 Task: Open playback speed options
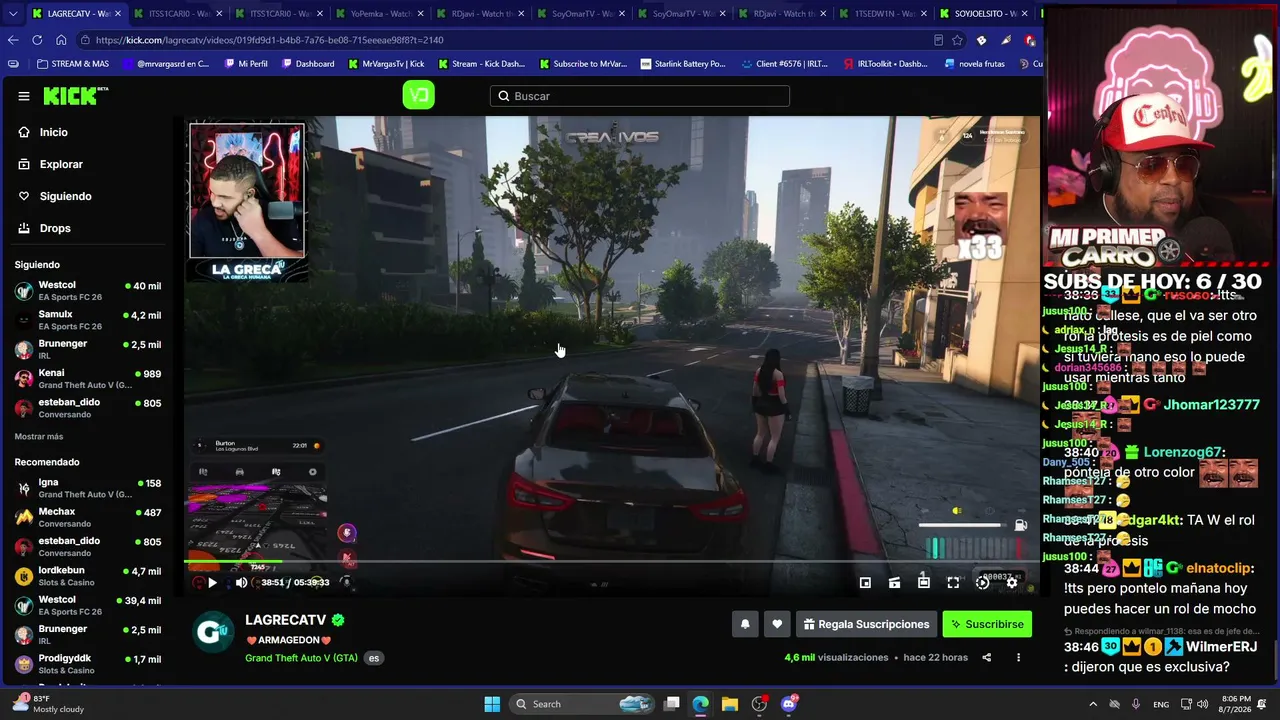pos(983,582)
